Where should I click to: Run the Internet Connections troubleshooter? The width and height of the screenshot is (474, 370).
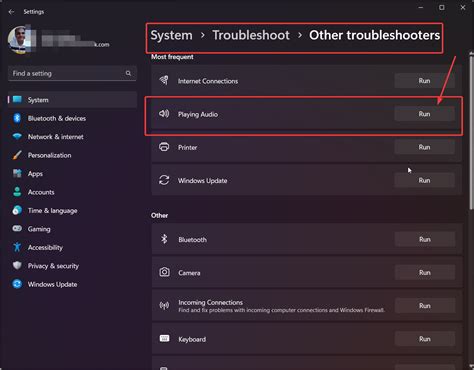pyautogui.click(x=424, y=81)
